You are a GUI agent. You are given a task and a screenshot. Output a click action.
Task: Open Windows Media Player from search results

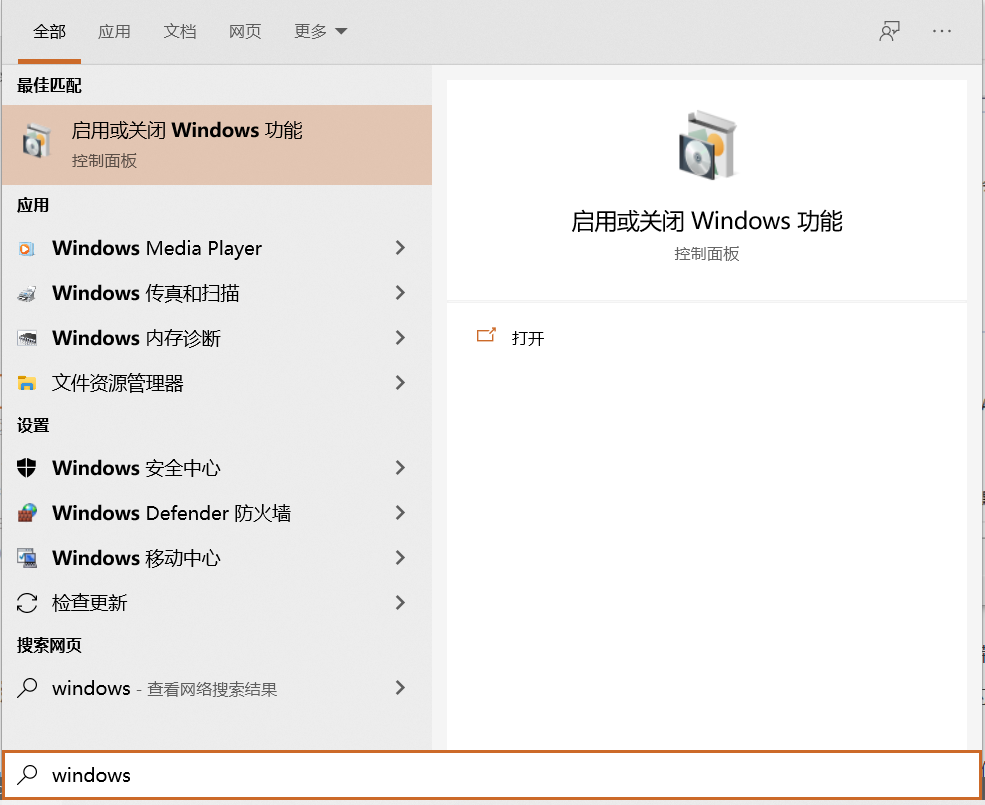[156, 247]
